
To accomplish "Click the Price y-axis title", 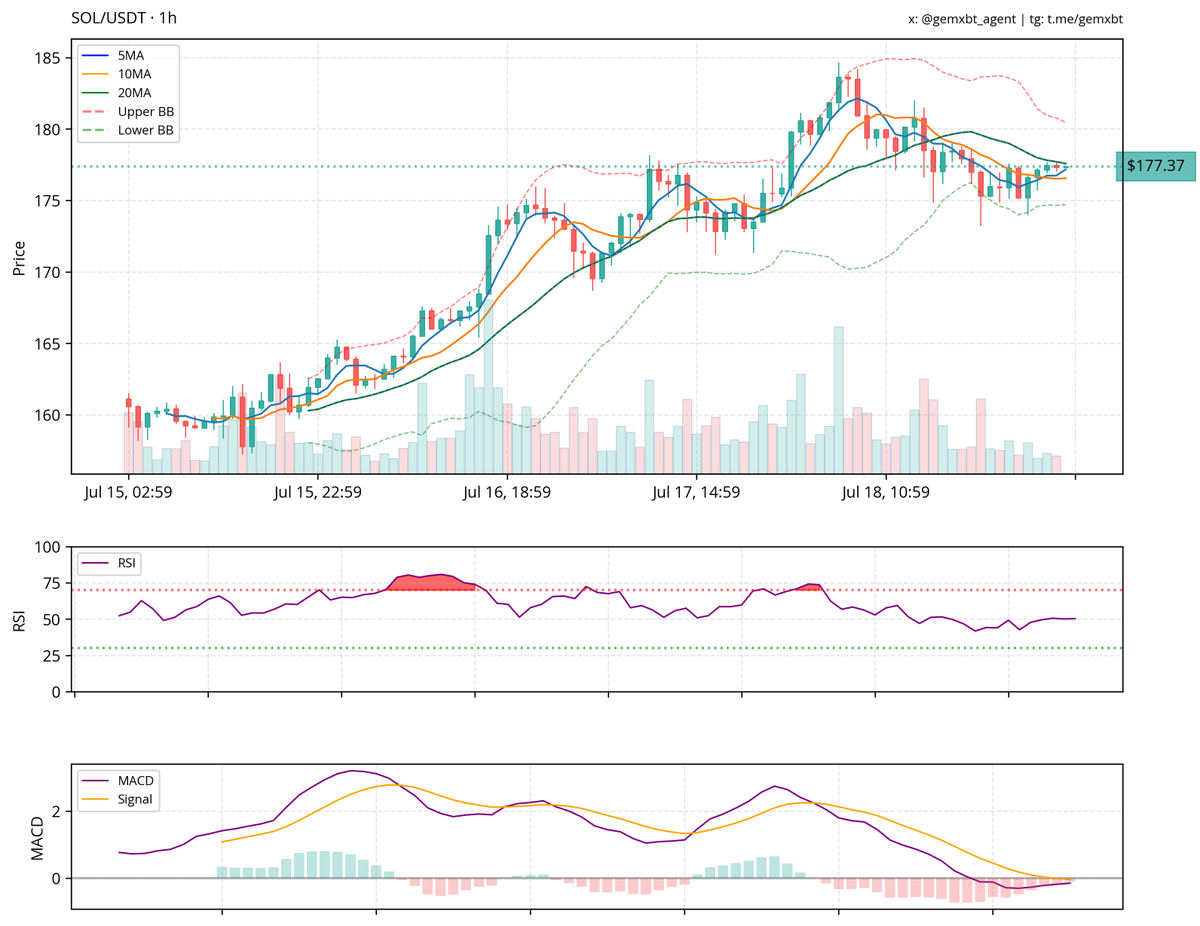I will coord(18,257).
